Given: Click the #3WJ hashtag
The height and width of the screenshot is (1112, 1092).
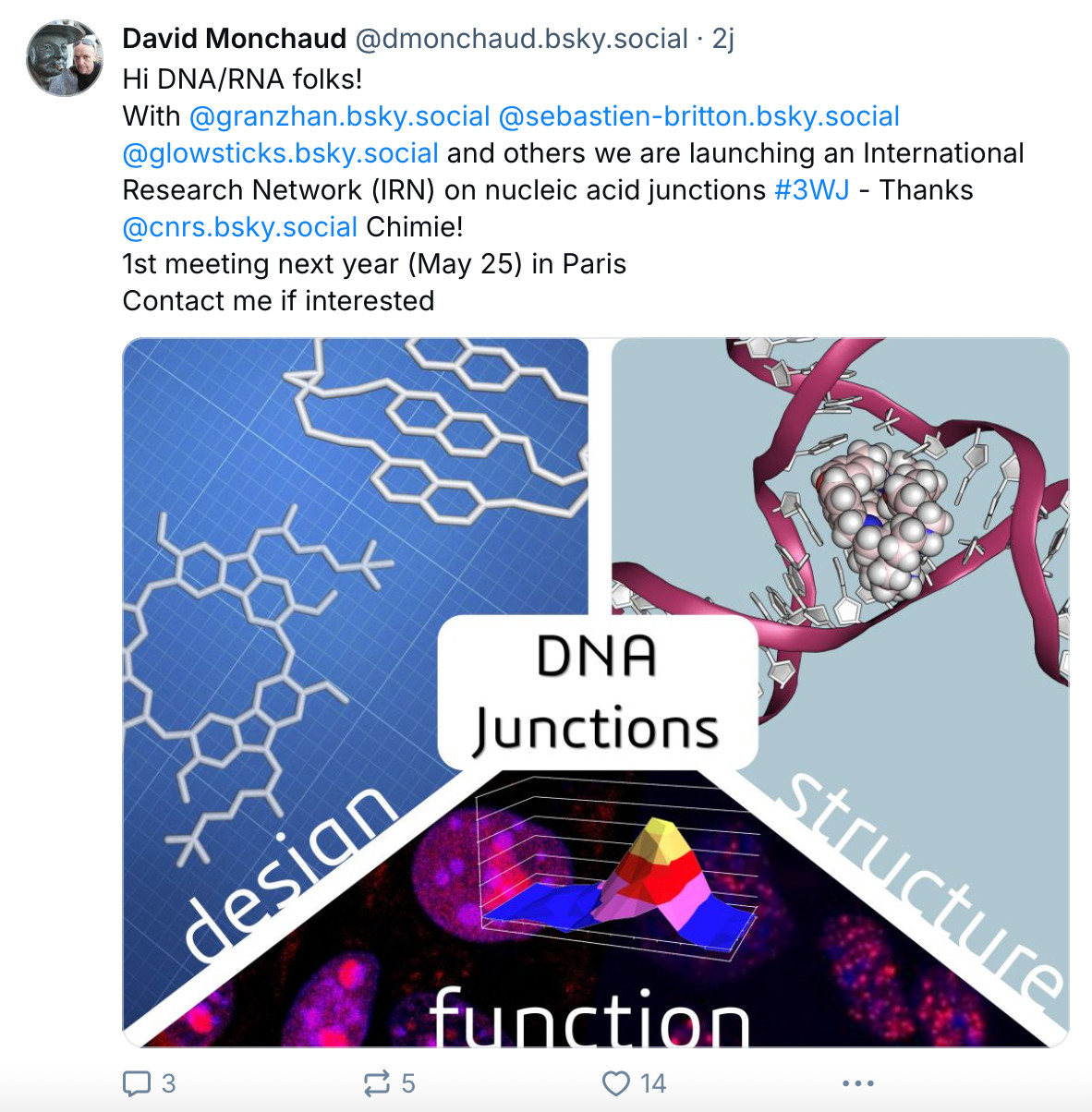Looking at the screenshot, I should tap(811, 190).
